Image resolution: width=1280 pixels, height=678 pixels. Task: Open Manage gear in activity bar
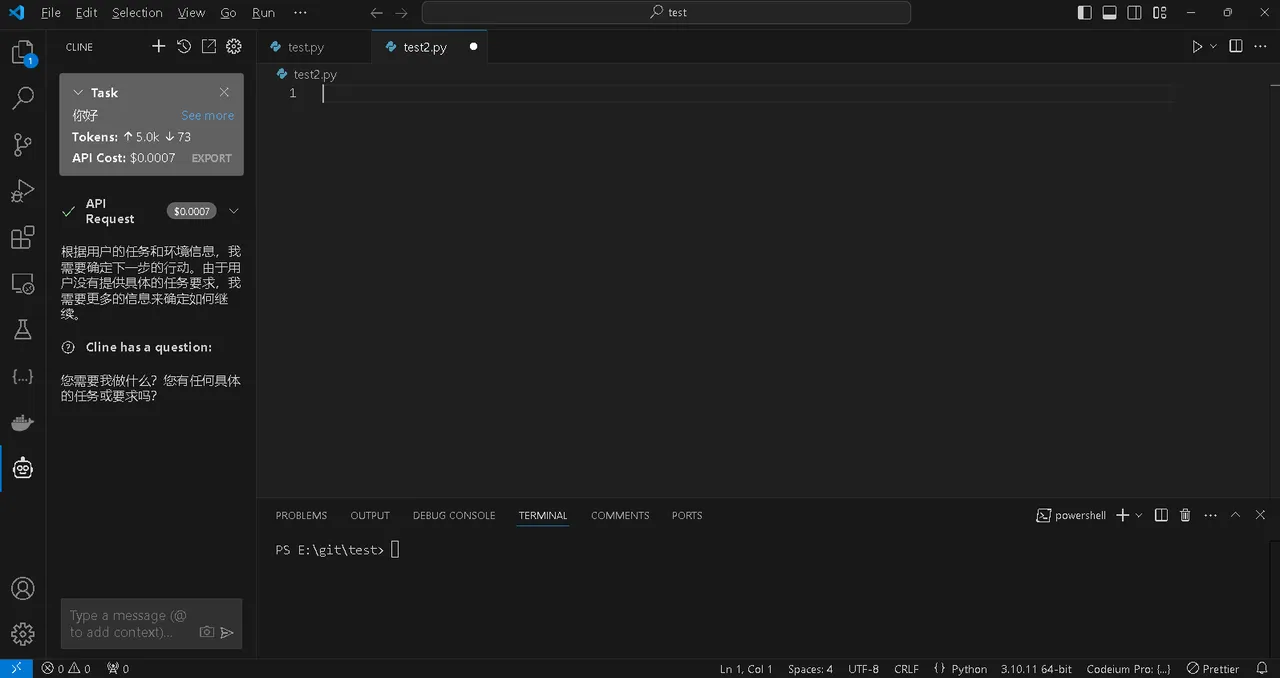tap(22, 634)
